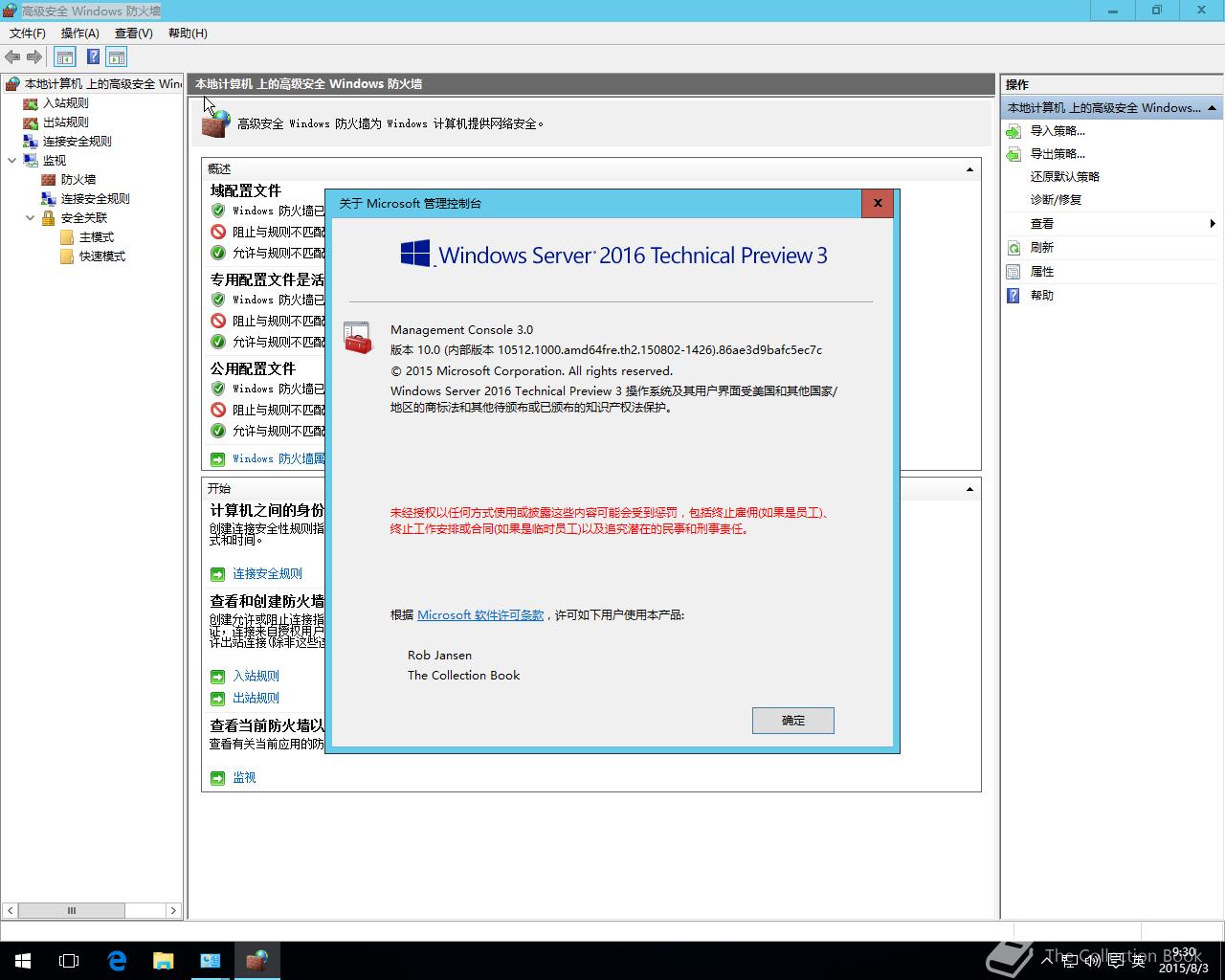Click the right arrow of tree scrollbar
1225x980 pixels.
tap(173, 910)
